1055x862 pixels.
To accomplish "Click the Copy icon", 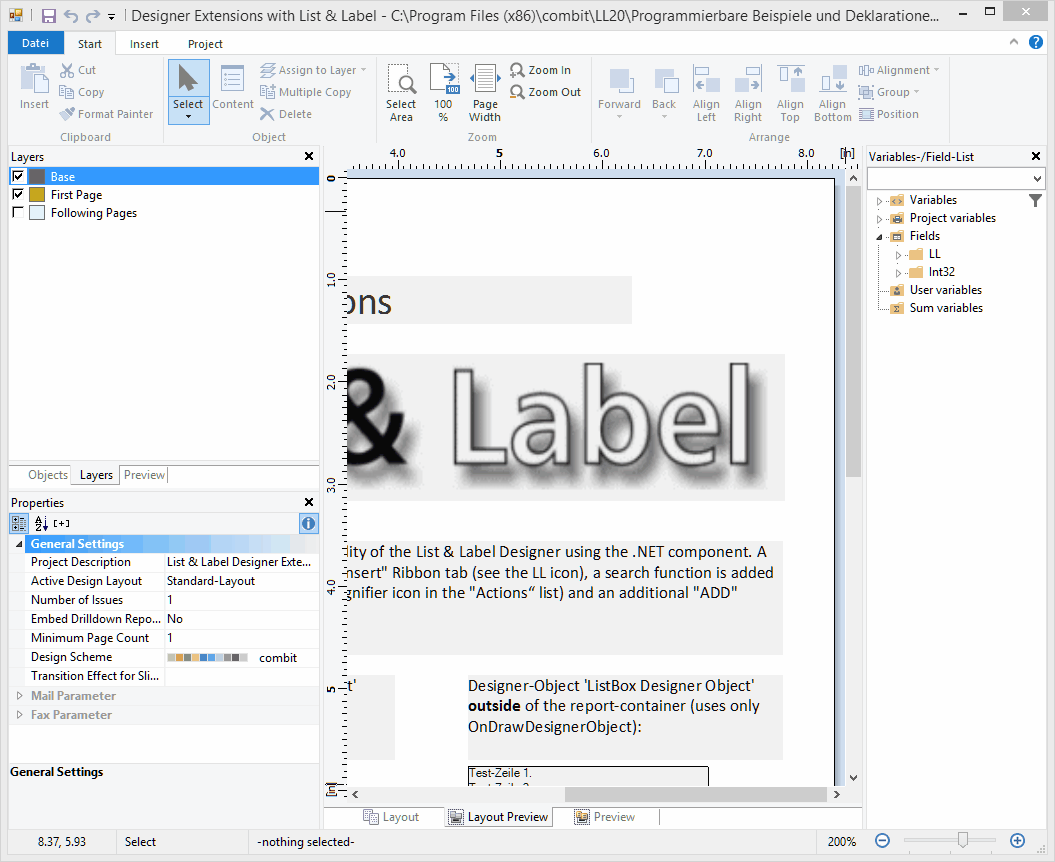I will pyautogui.click(x=66, y=92).
